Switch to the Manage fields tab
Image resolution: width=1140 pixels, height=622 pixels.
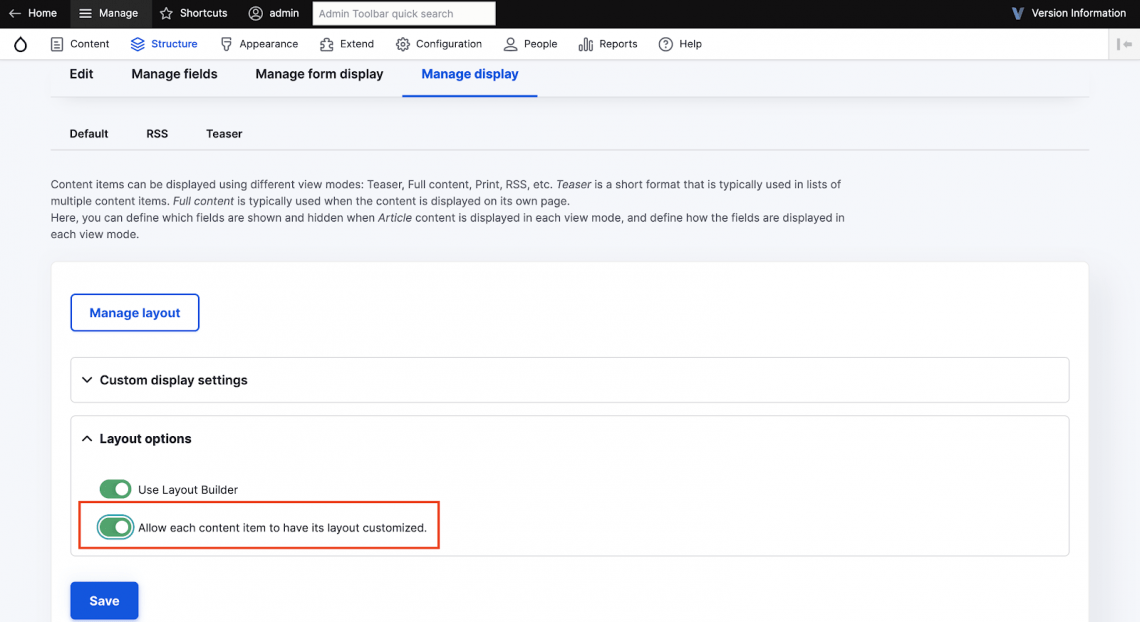[174, 74]
